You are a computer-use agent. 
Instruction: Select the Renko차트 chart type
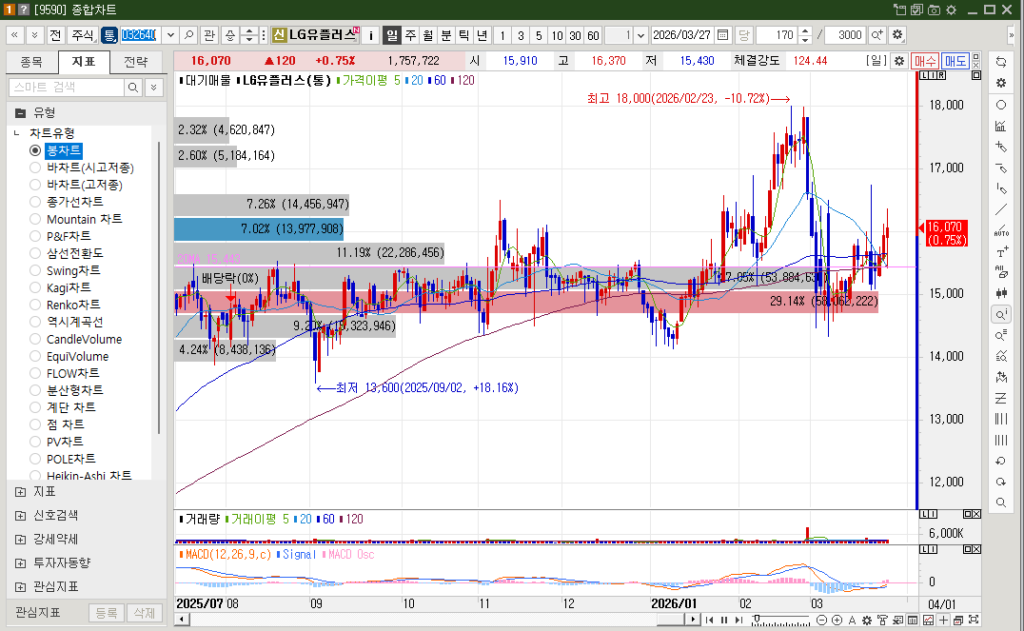point(35,305)
